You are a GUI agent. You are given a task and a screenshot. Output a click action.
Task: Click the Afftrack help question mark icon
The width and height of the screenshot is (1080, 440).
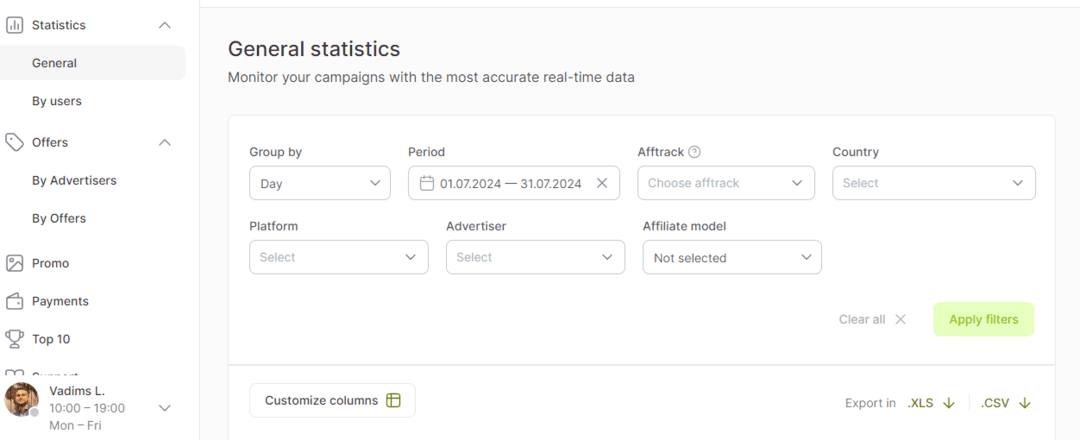click(x=695, y=152)
